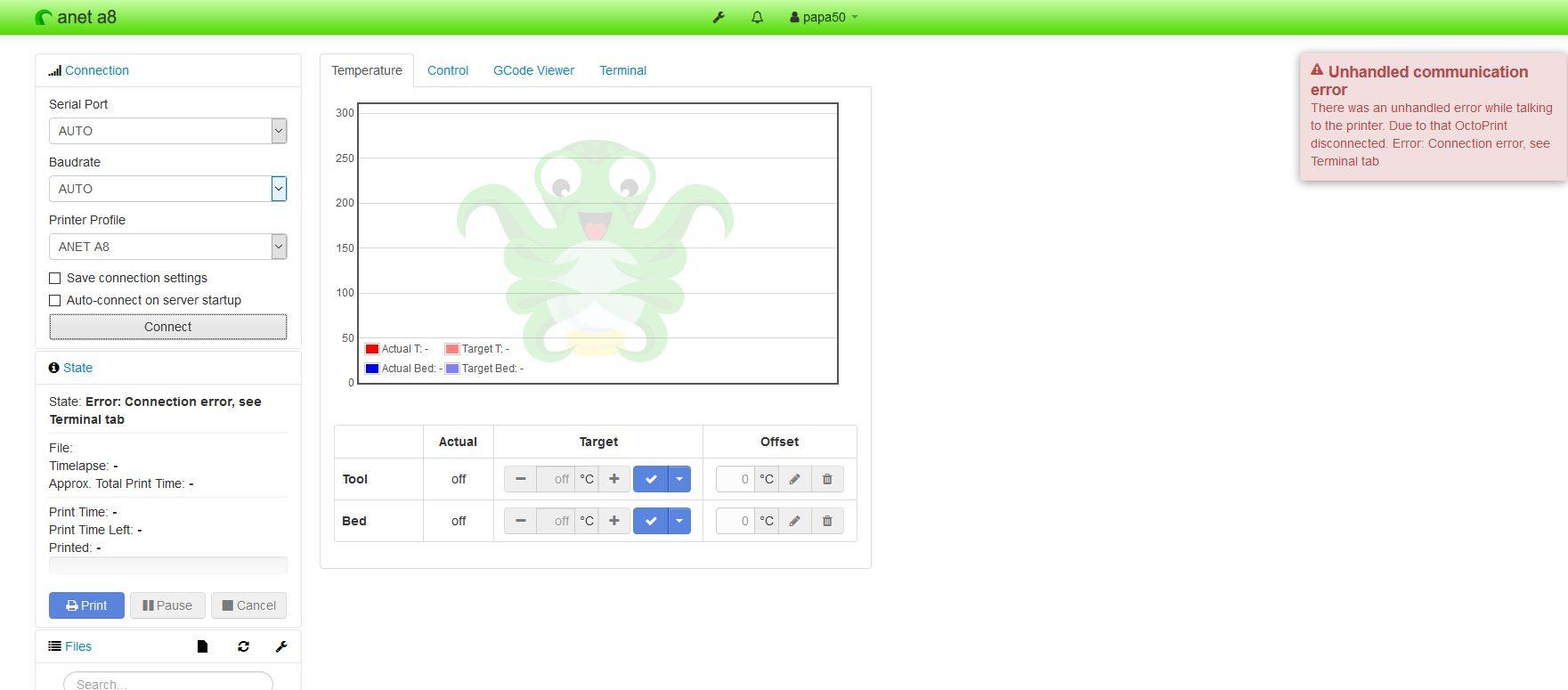Confirm Tool target temperature with checkmark
The width and height of the screenshot is (1568, 690).
[651, 479]
